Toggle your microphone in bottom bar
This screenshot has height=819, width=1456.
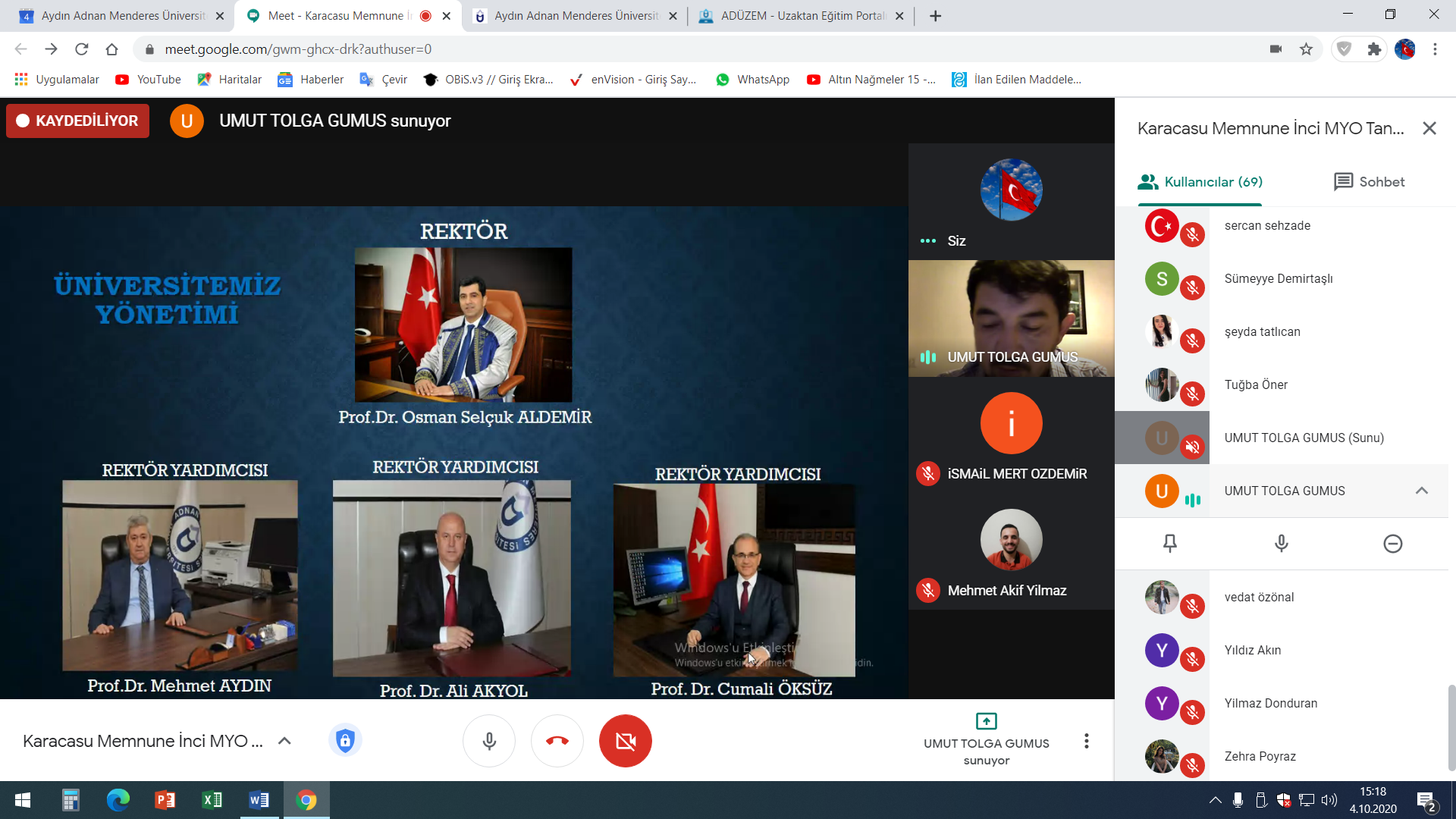click(489, 741)
